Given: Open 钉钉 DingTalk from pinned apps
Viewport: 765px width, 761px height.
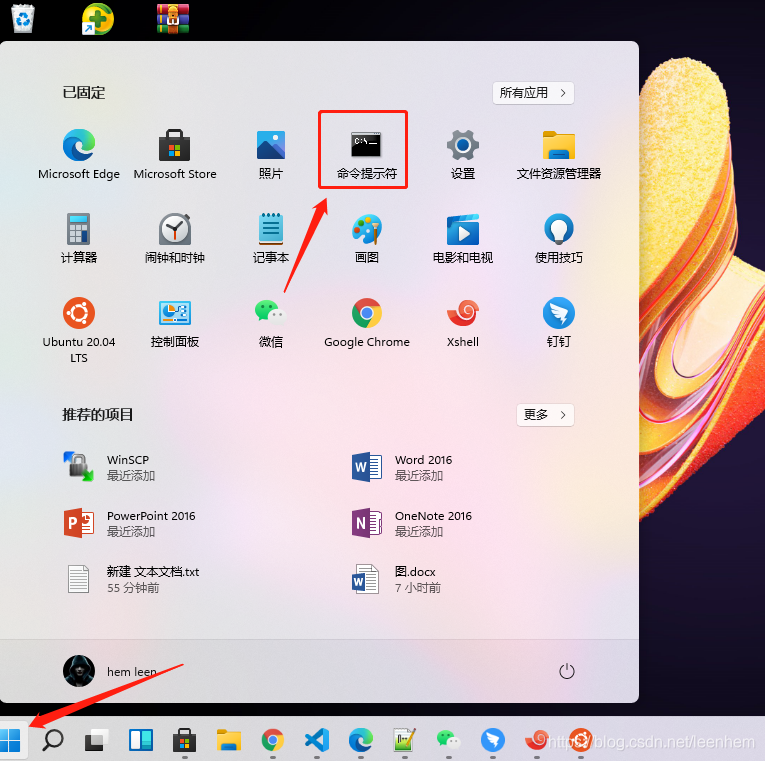Looking at the screenshot, I should pos(559,322).
